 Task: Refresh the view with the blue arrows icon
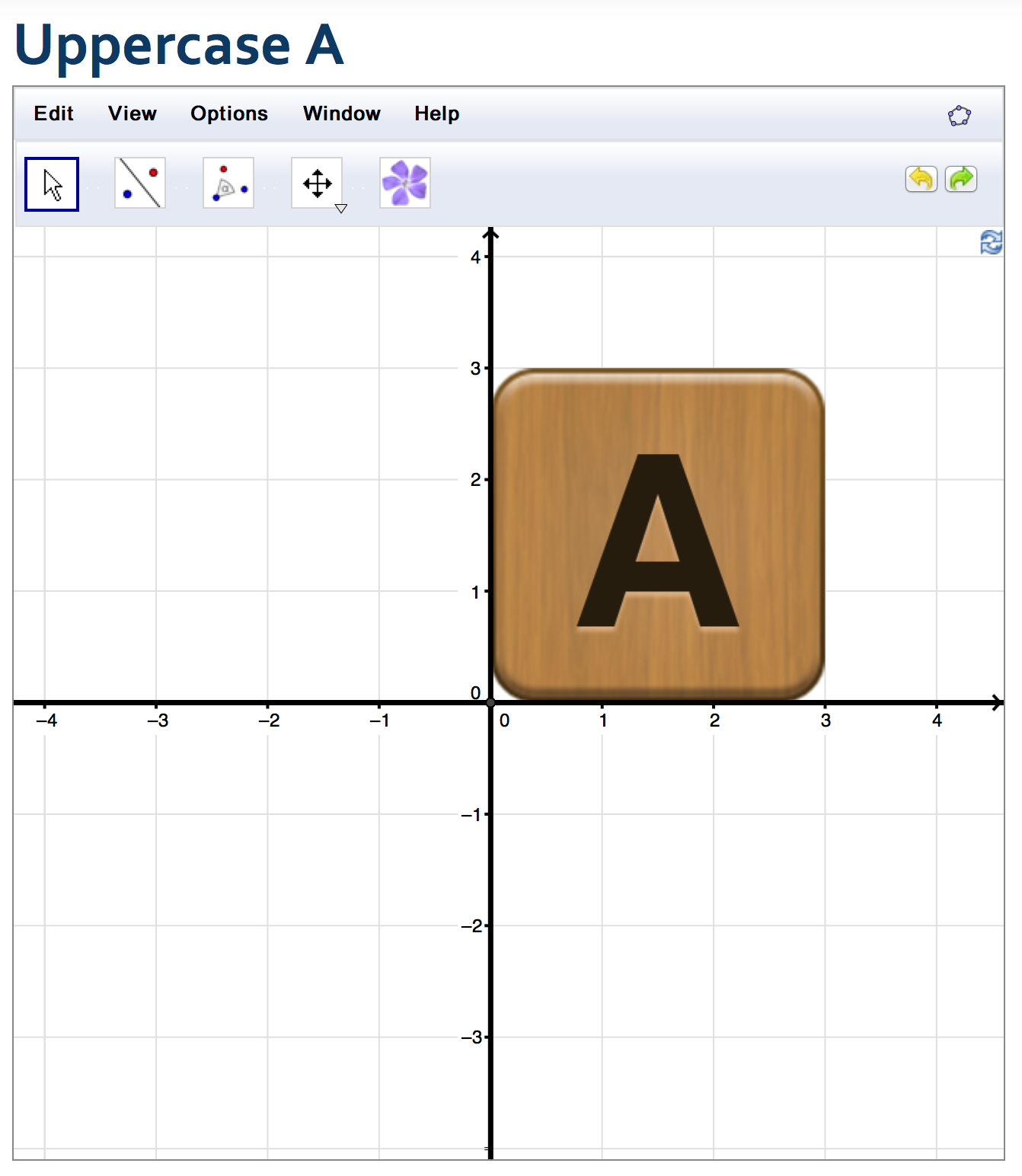tap(991, 242)
